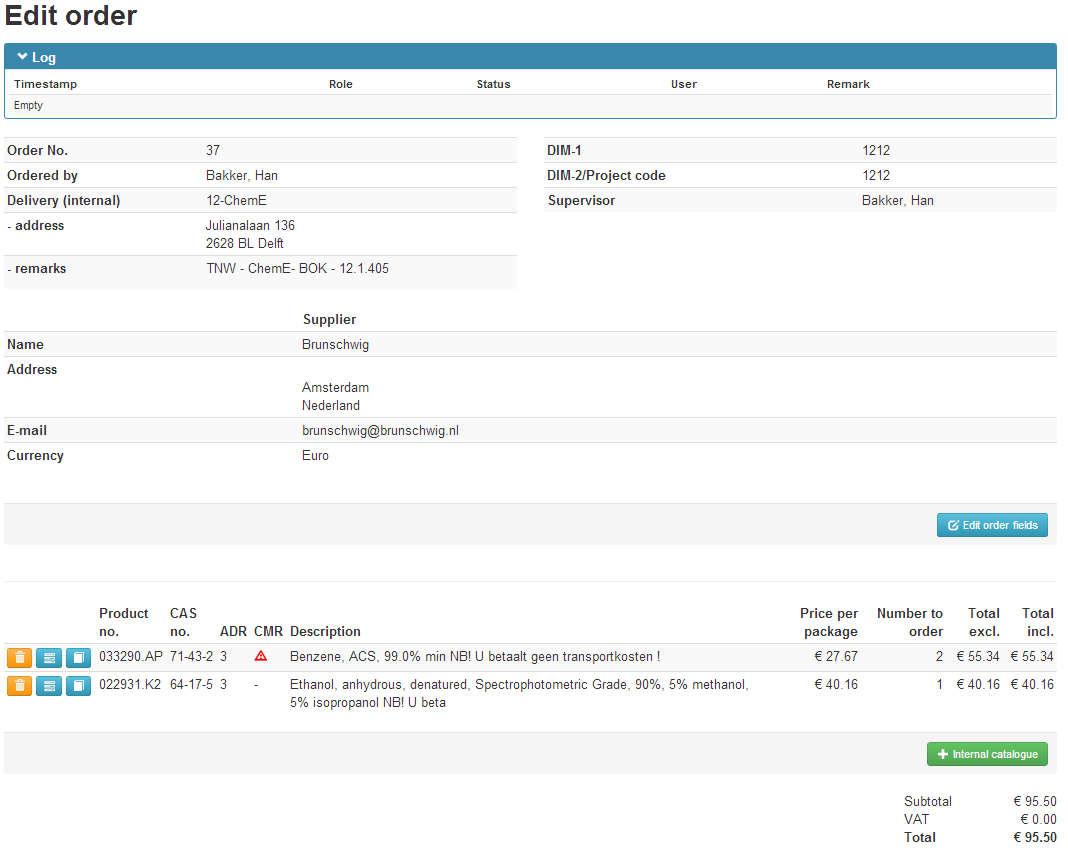Click the red CMR warning triangle for Benzene
The image size is (1068, 851).
click(261, 656)
